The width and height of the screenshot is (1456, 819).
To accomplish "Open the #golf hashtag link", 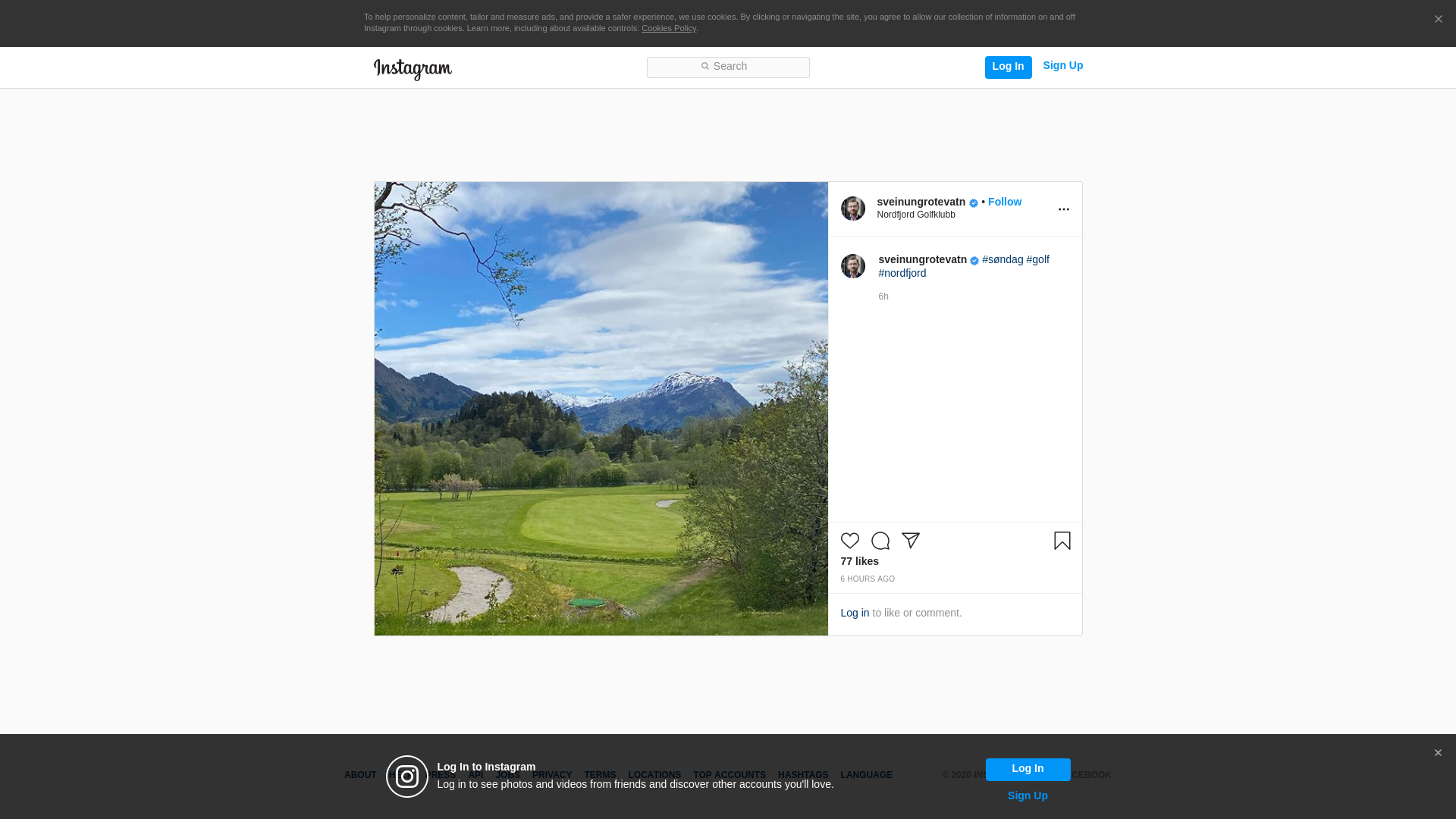I will (1037, 259).
